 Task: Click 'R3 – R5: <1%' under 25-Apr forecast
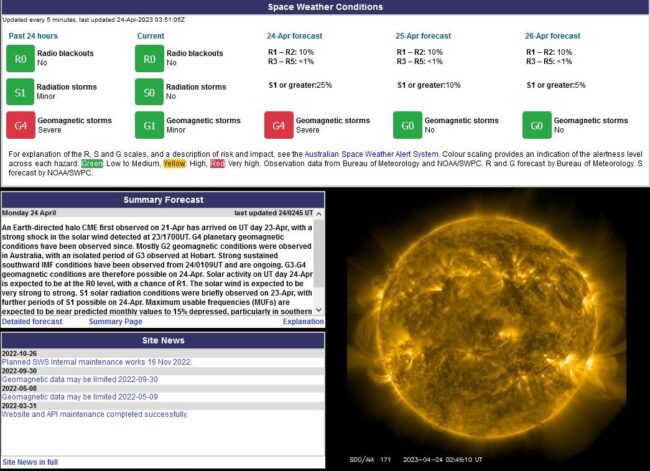420,62
